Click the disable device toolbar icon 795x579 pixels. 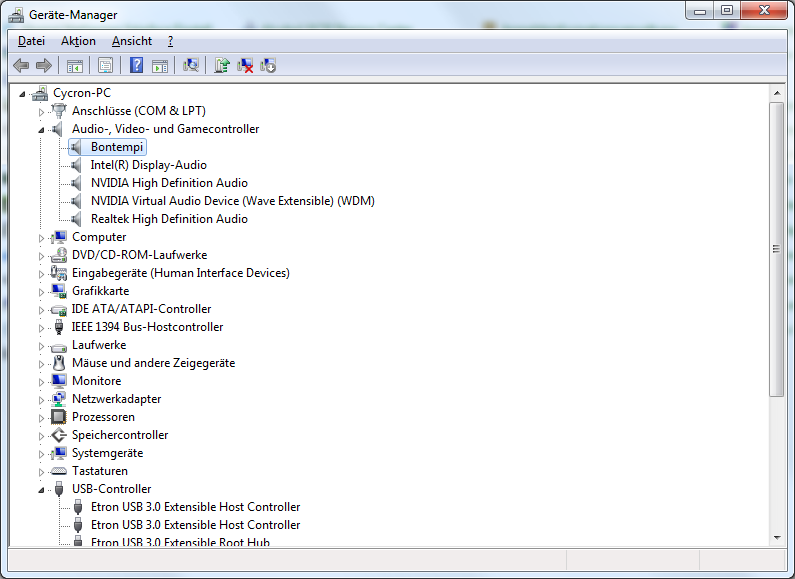268,65
